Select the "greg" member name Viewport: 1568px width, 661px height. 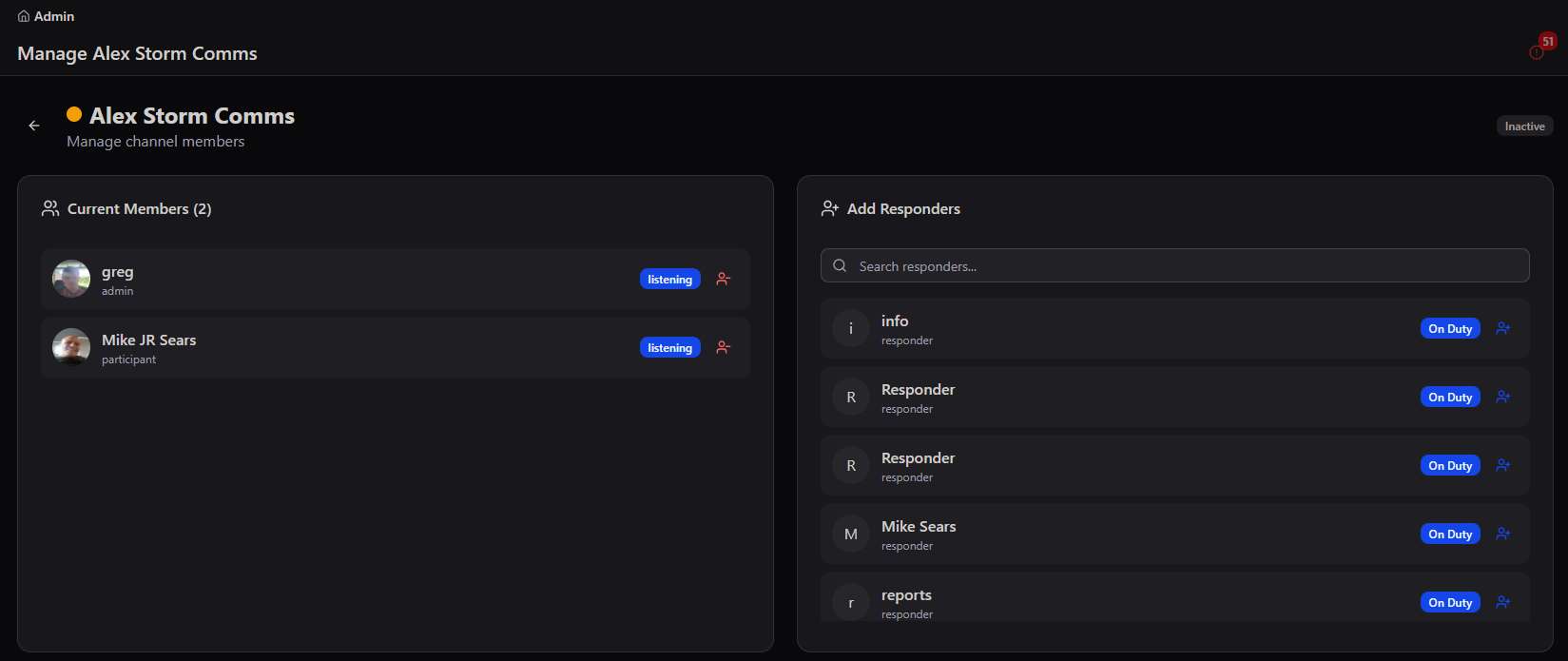coord(118,272)
